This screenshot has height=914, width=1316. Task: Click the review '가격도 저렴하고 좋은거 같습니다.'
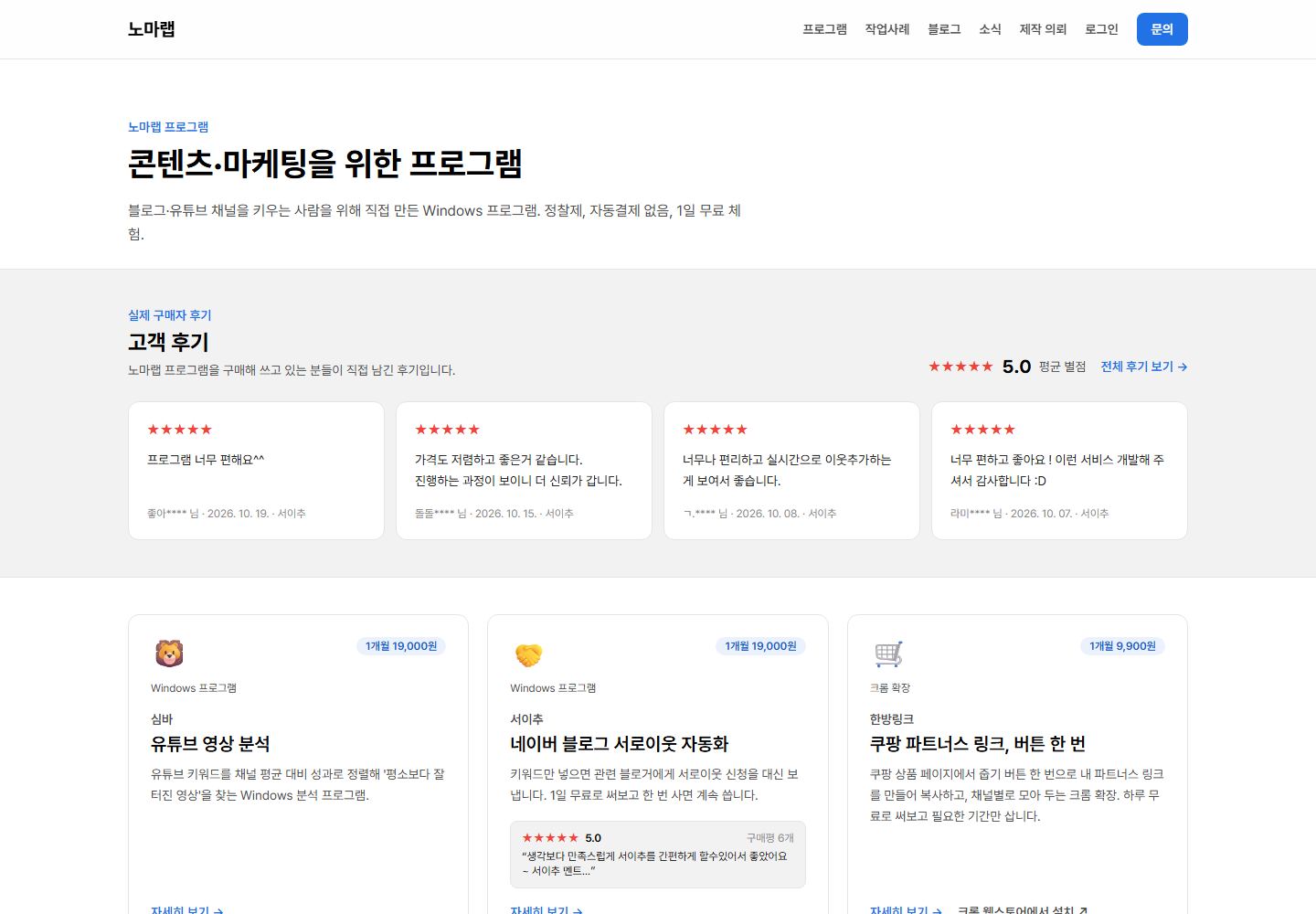coord(524,471)
